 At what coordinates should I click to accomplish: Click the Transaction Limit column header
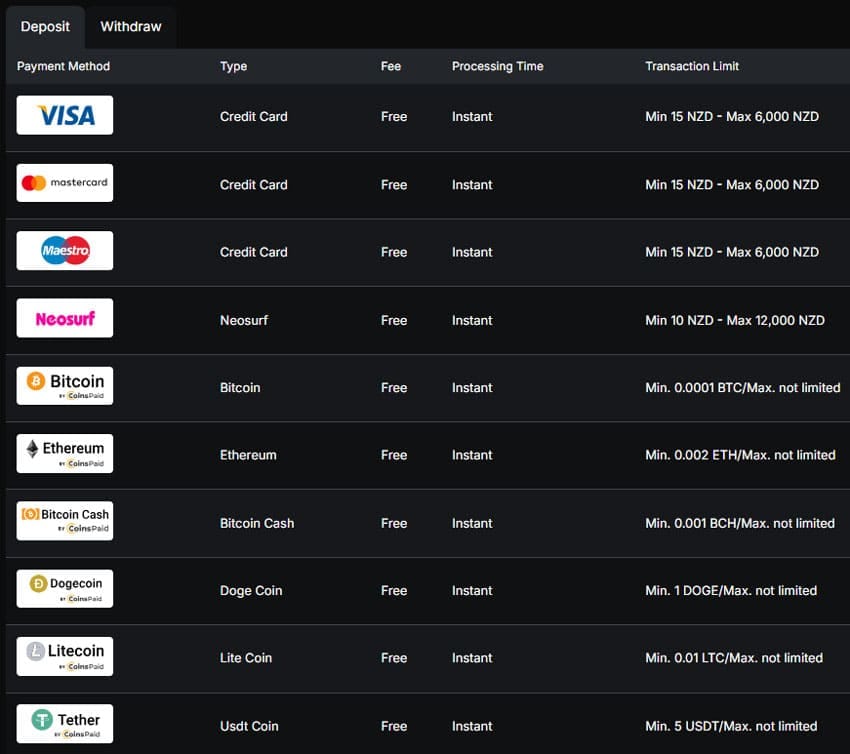tap(692, 66)
